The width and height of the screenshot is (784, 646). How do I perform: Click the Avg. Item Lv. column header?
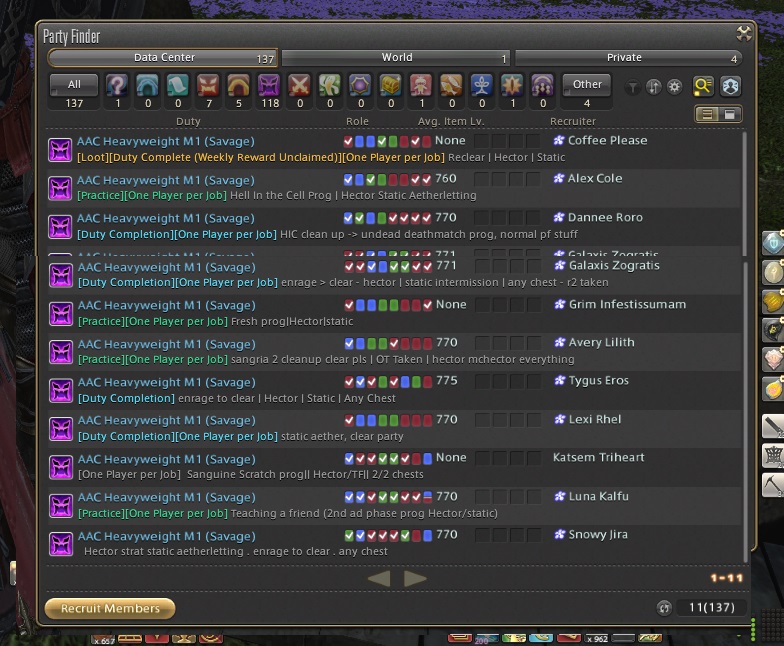451,122
